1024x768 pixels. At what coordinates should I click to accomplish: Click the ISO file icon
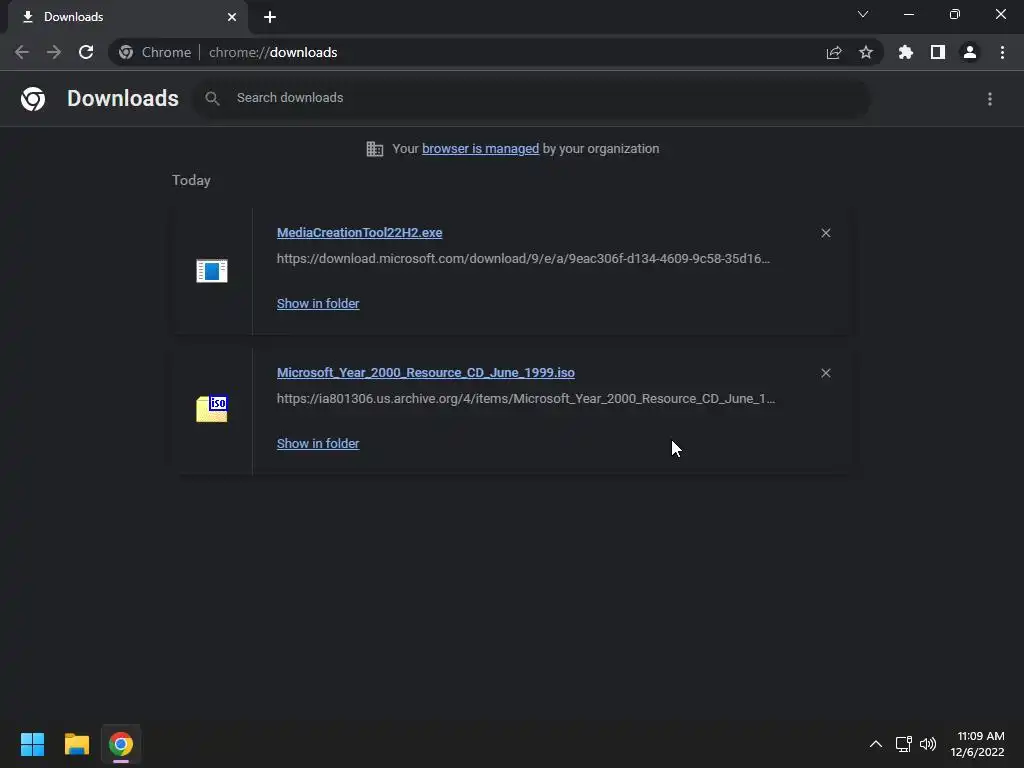tap(212, 409)
